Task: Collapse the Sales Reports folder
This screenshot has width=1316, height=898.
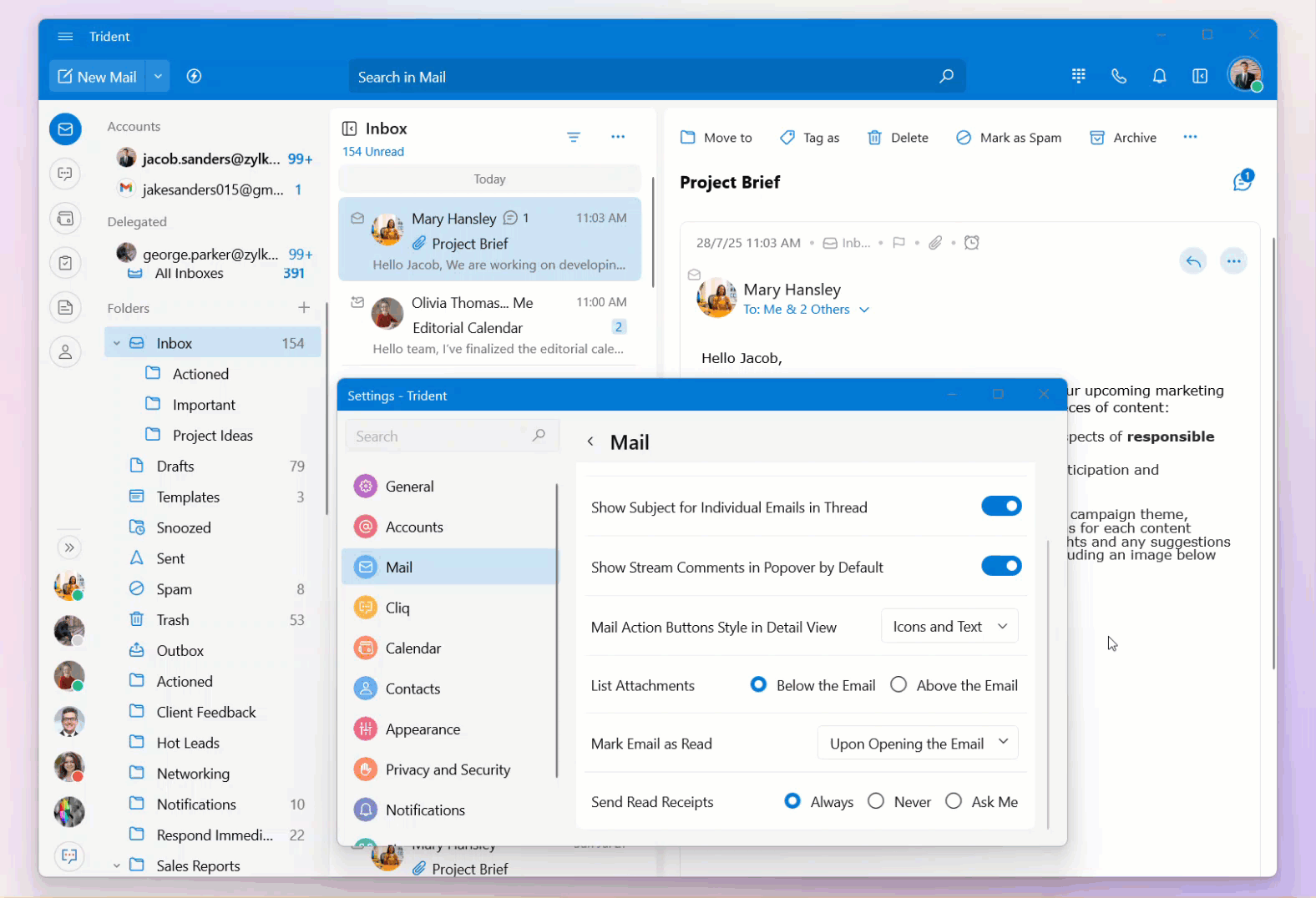Action: point(117,865)
